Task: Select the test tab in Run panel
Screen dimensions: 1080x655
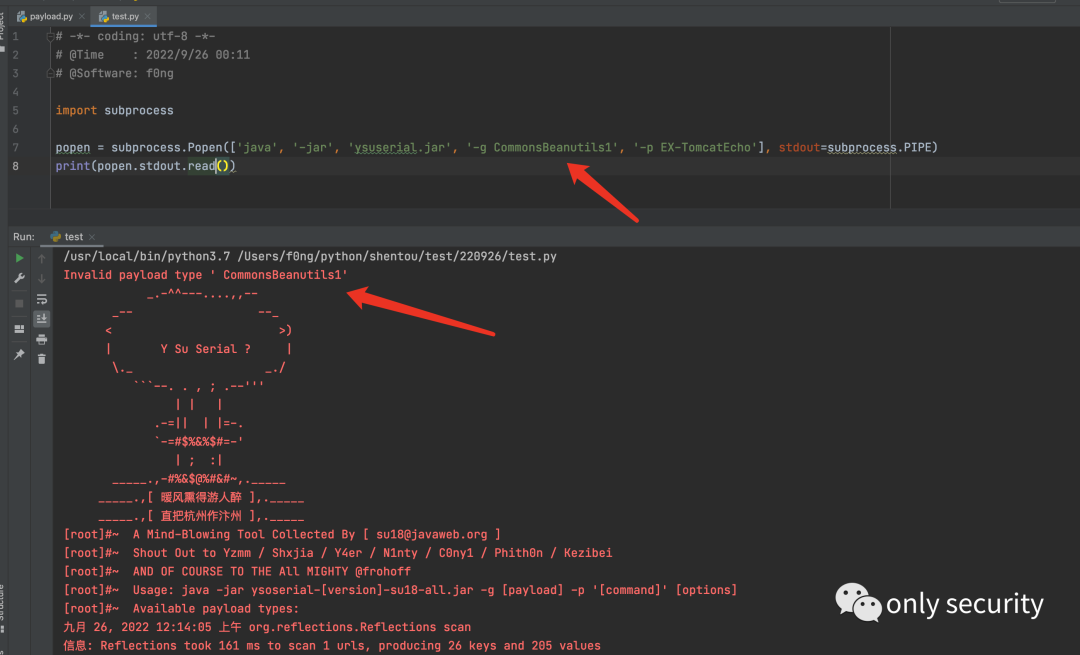Action: click(x=74, y=236)
